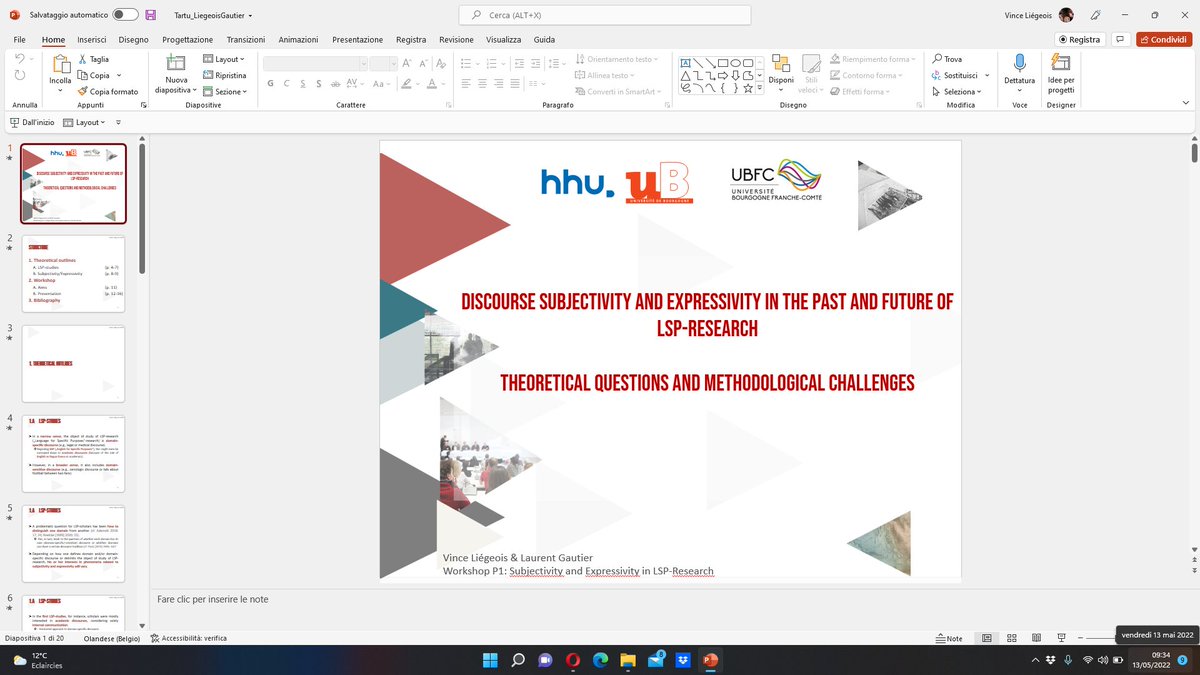Click the Undo arrow icon
This screenshot has height=675, width=1200.
(20, 60)
